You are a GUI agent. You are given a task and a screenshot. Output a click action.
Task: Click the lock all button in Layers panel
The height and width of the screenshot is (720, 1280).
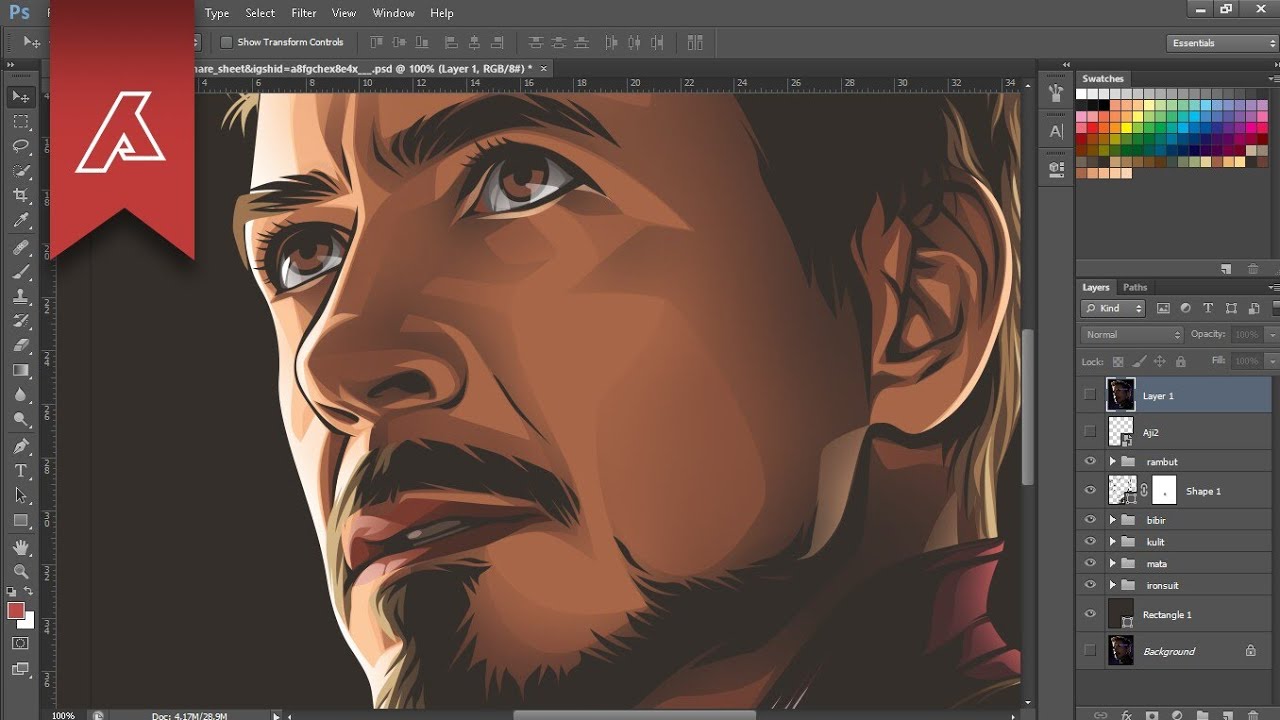(x=1181, y=362)
